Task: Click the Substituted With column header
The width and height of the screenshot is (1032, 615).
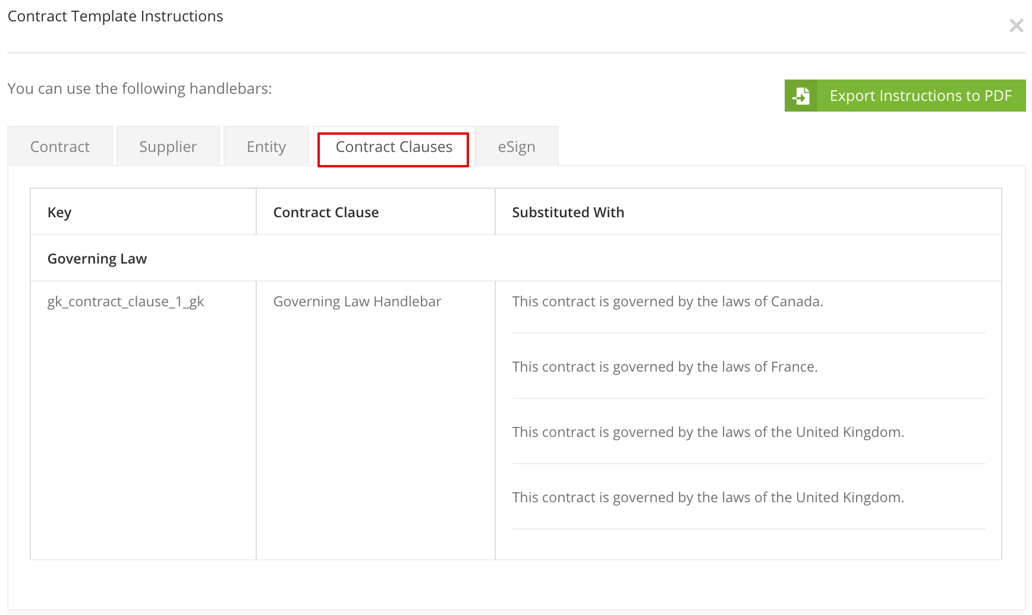Action: (x=568, y=212)
